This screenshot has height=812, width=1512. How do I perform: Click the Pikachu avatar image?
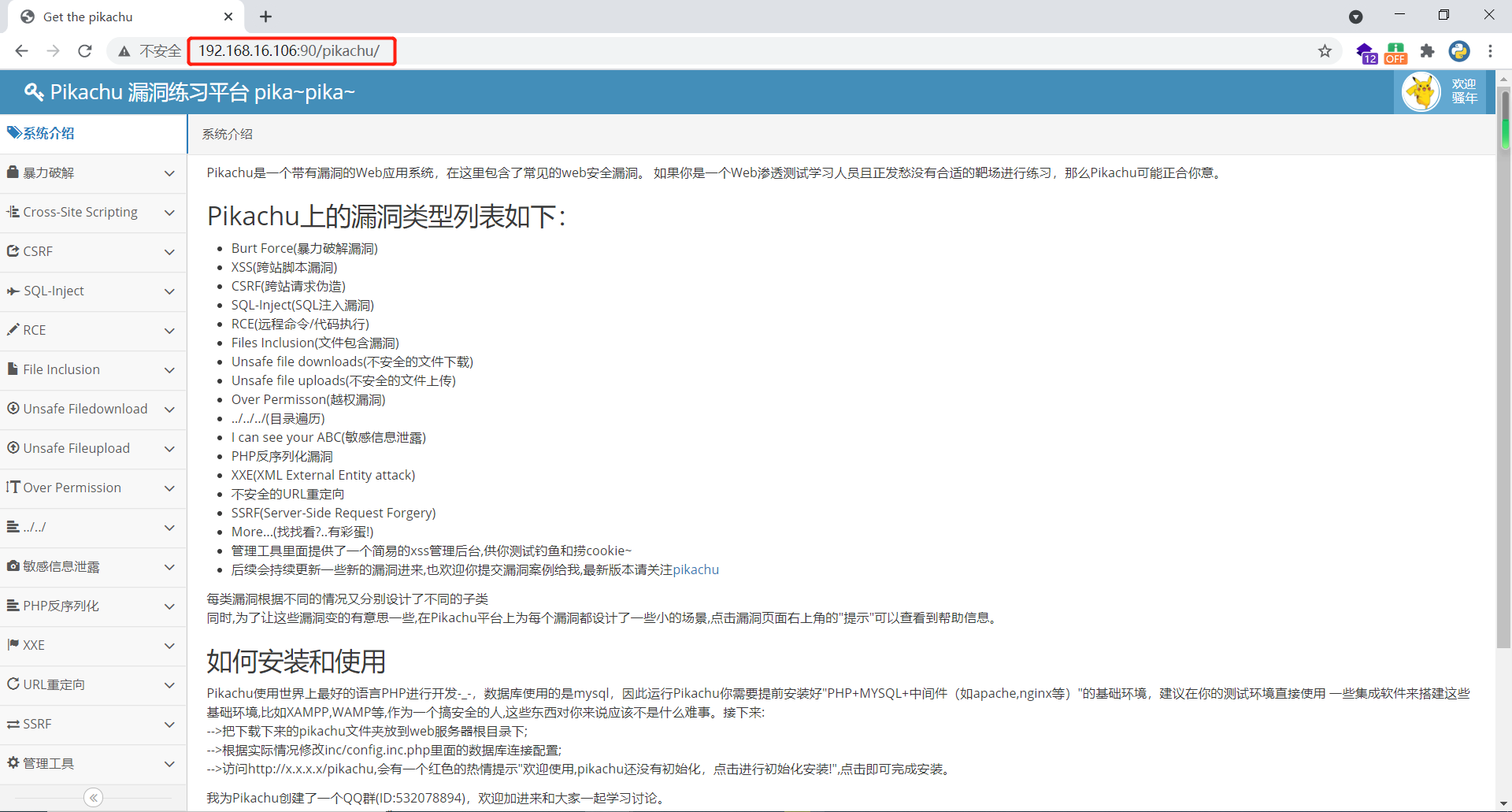point(1421,92)
